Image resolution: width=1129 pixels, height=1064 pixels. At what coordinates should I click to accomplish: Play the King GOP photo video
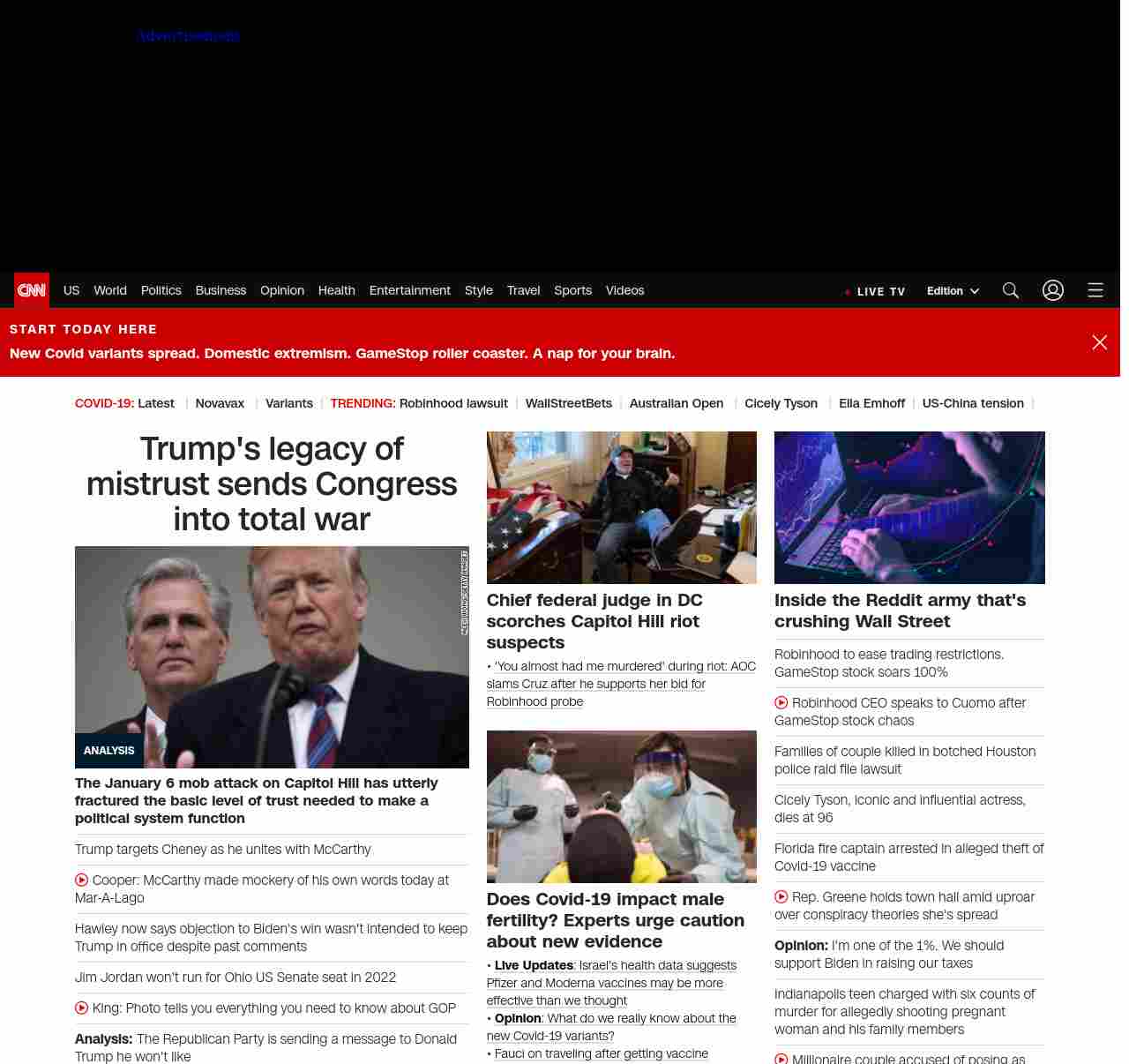[82, 1008]
